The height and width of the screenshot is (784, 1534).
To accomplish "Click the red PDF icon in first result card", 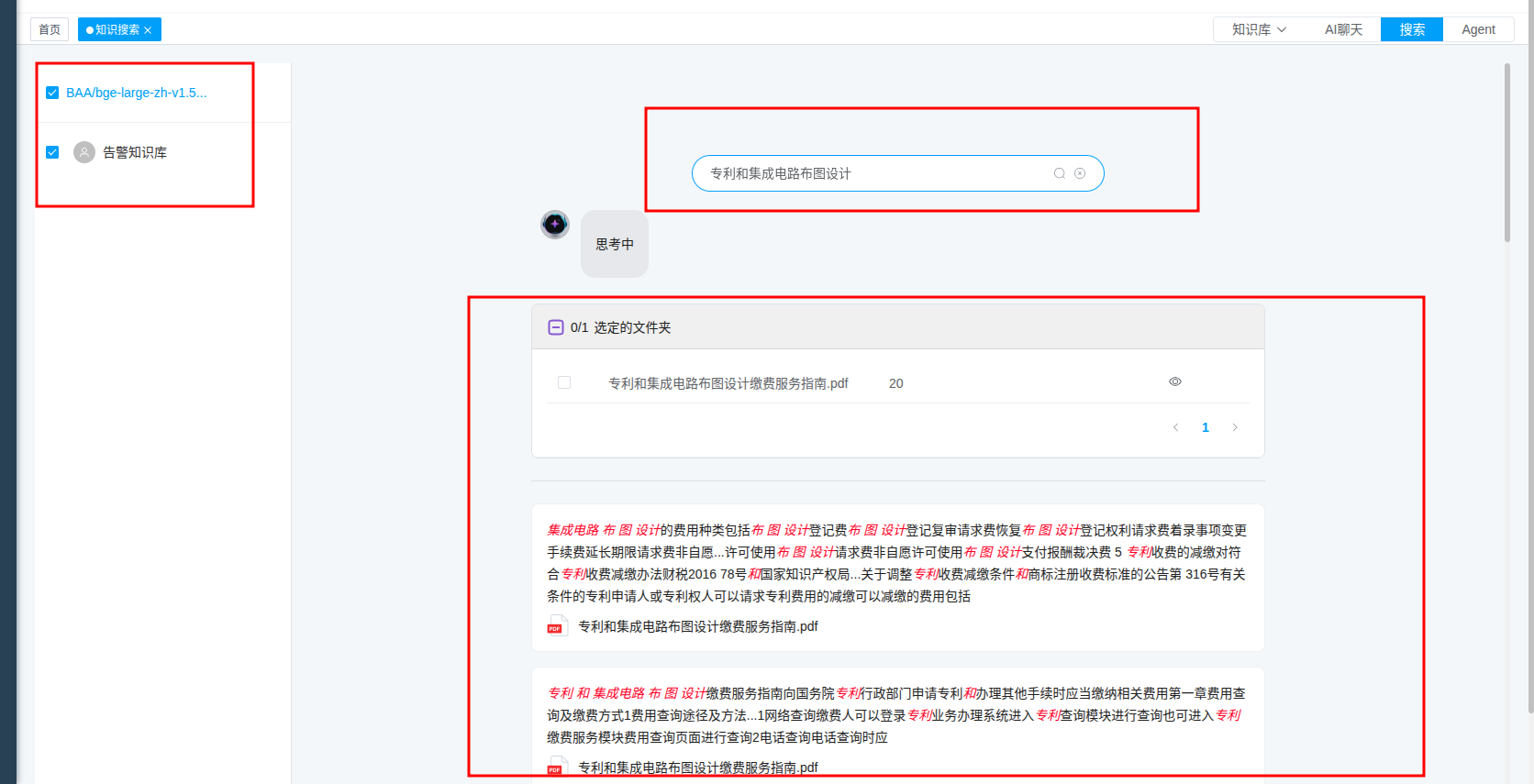I will 555,627.
